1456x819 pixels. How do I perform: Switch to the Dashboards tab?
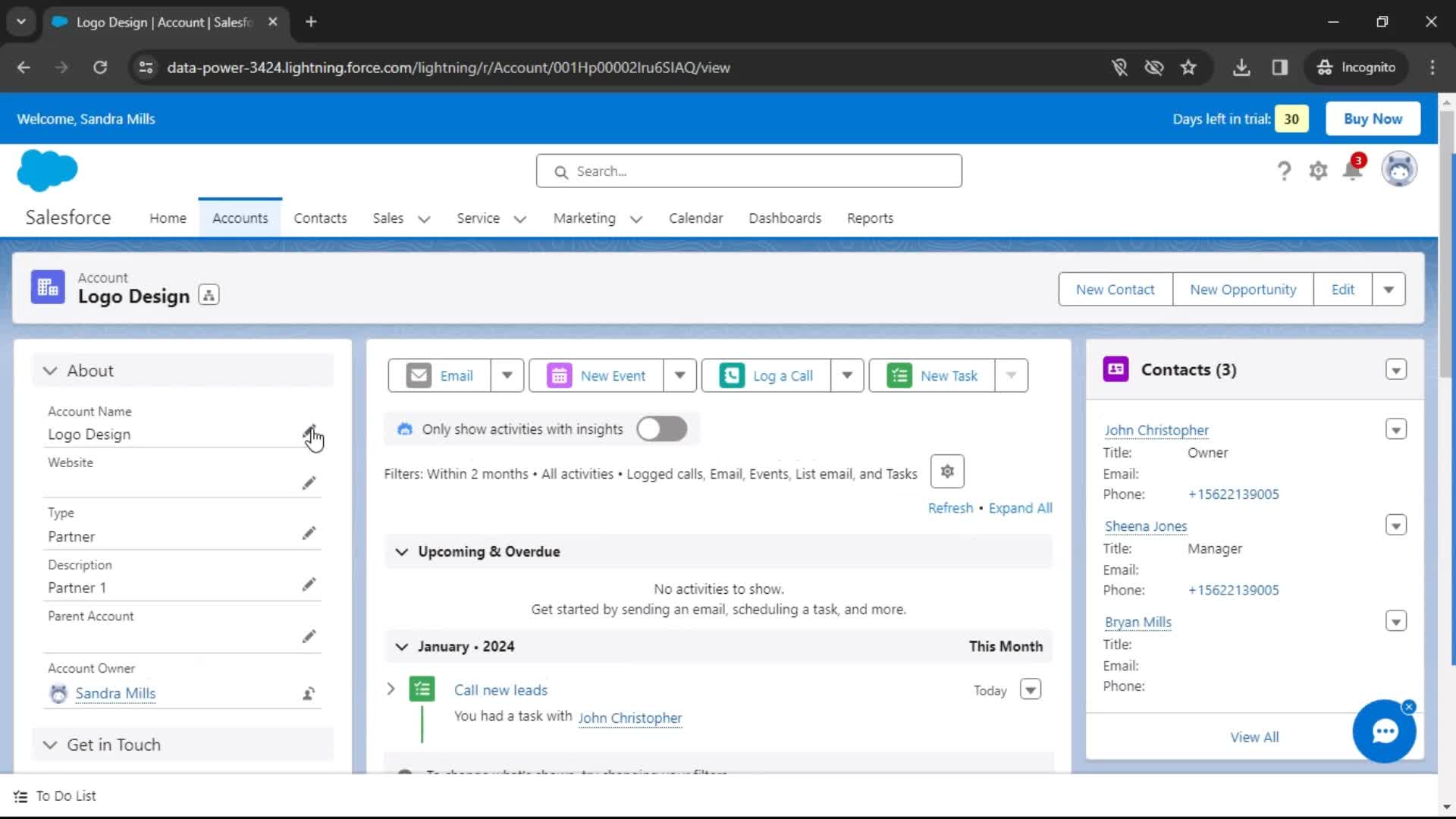pos(785,218)
